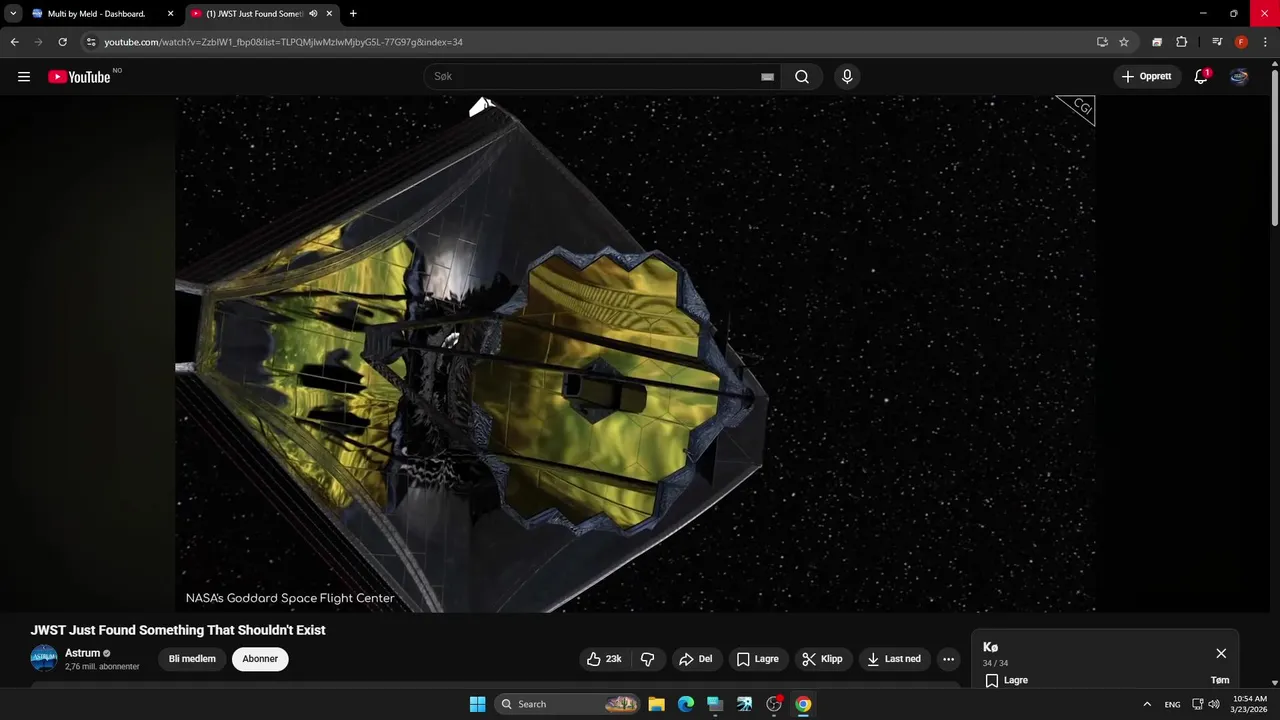Click the search magnifier button

pos(802,77)
